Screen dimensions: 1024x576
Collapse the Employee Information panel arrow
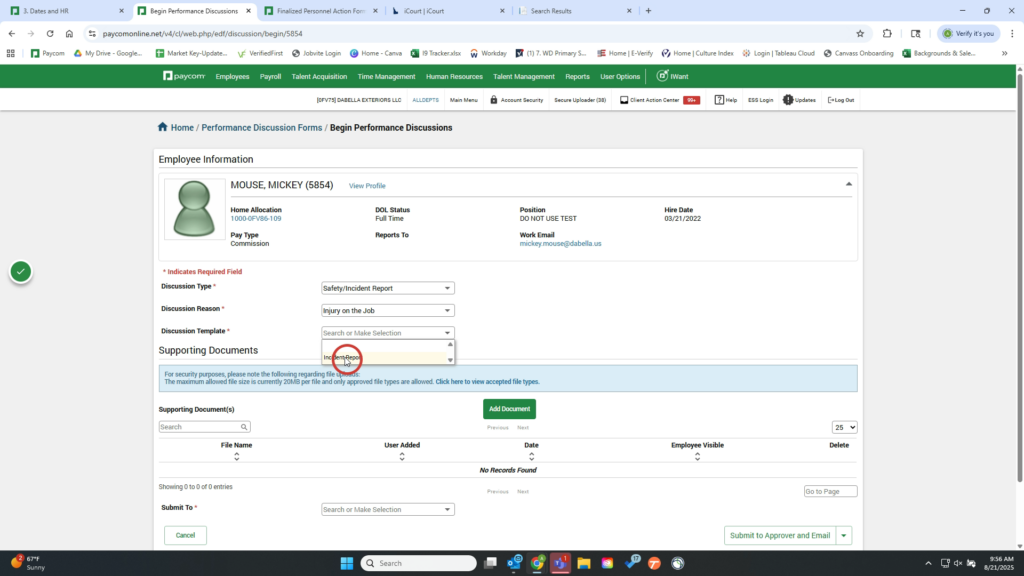849,184
